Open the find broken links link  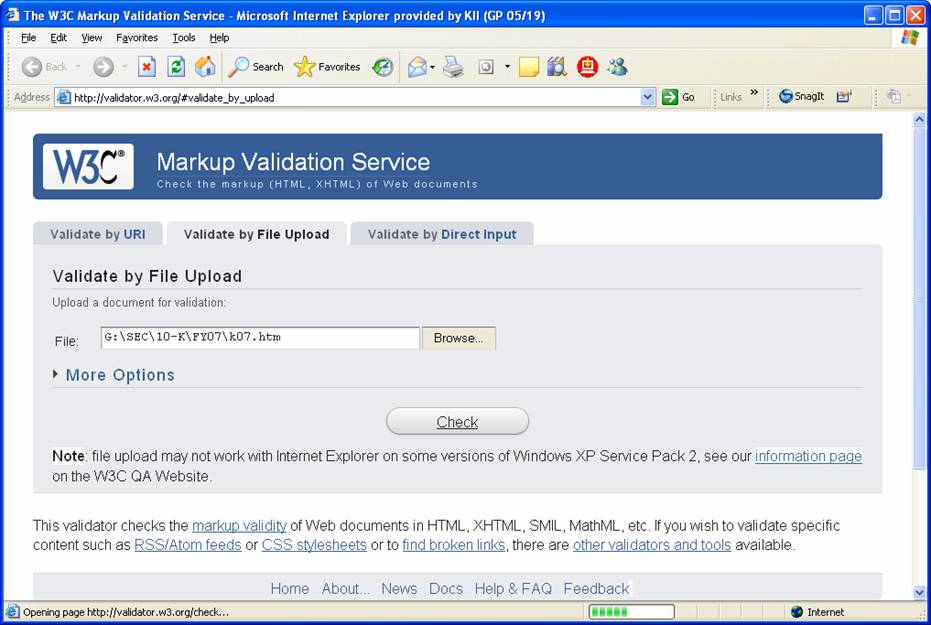tap(454, 545)
